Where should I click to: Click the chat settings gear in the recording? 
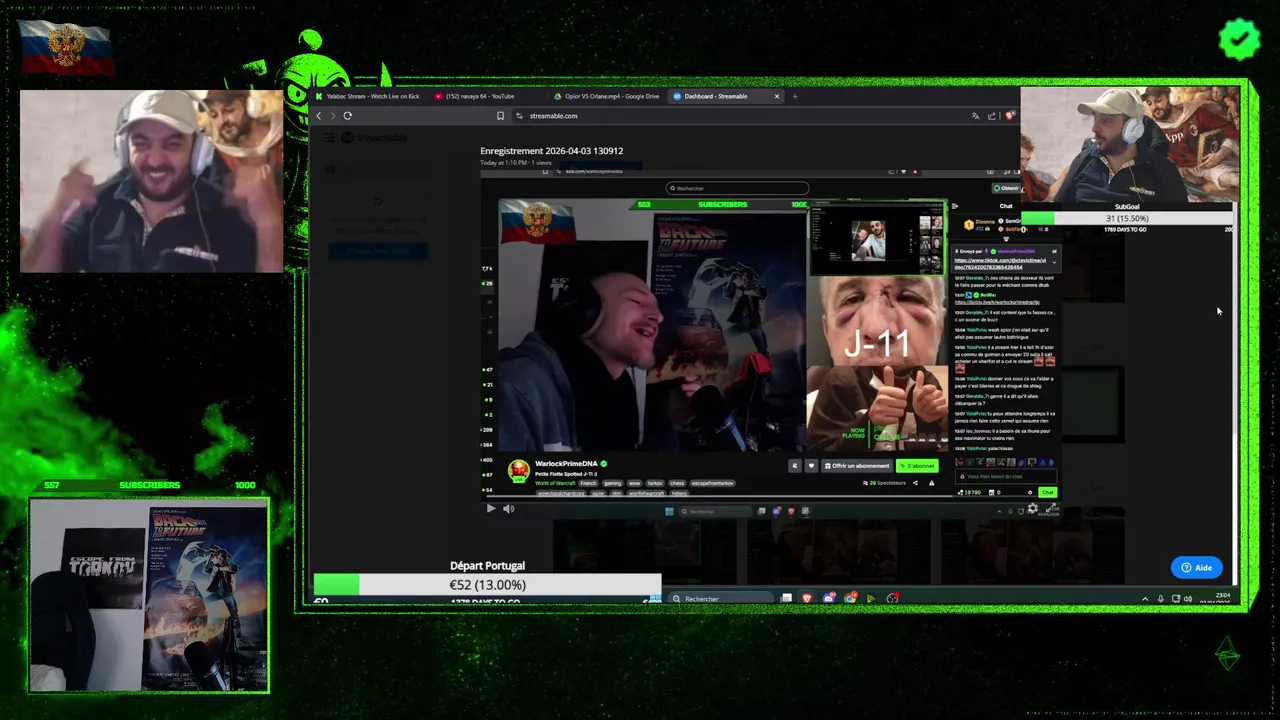1029,492
